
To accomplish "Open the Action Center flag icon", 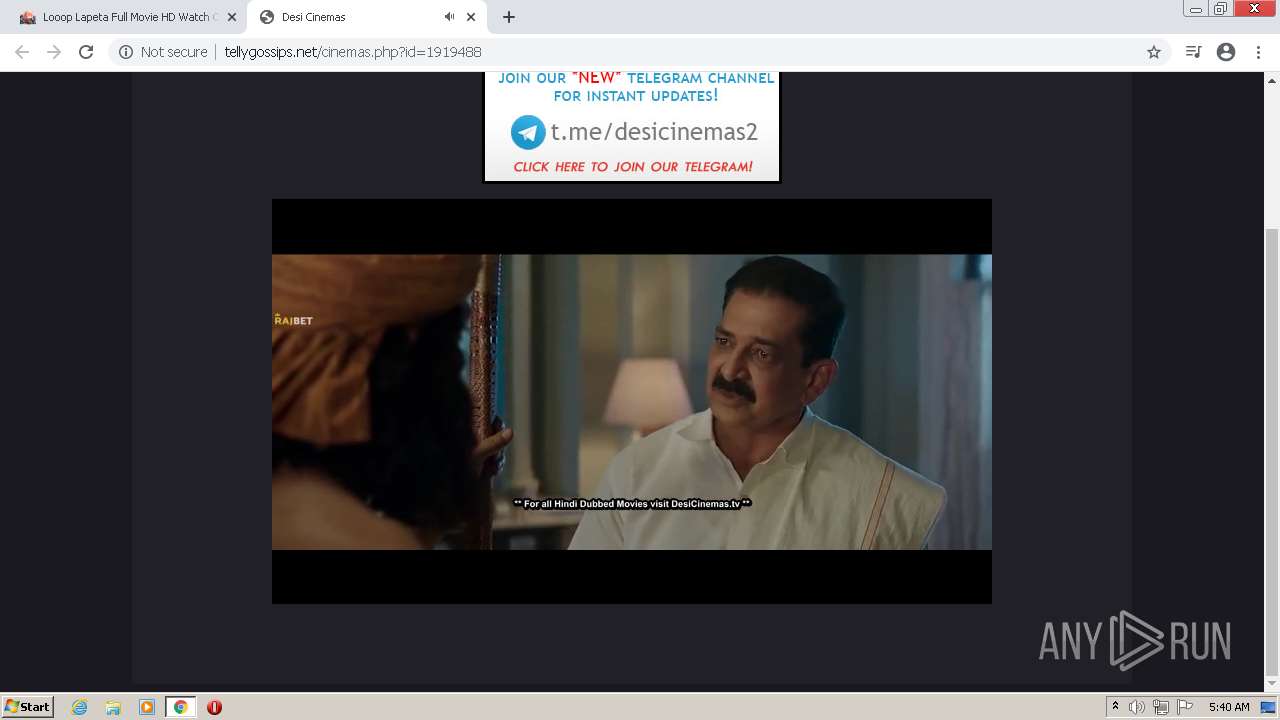I will pos(1185,707).
